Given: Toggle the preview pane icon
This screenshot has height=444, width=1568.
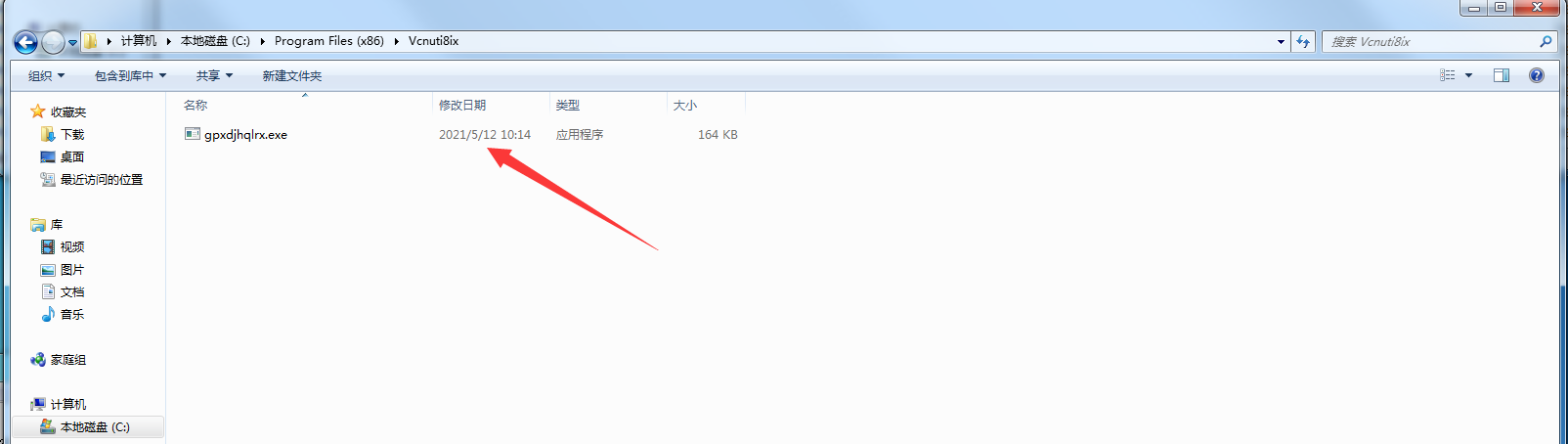Looking at the screenshot, I should [x=1502, y=75].
